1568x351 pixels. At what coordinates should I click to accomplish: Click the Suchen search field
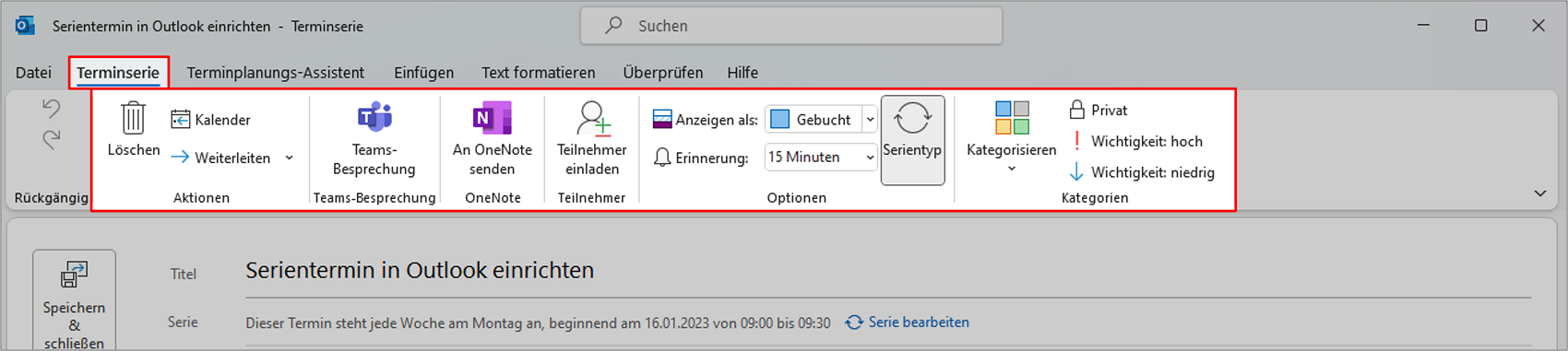point(791,26)
